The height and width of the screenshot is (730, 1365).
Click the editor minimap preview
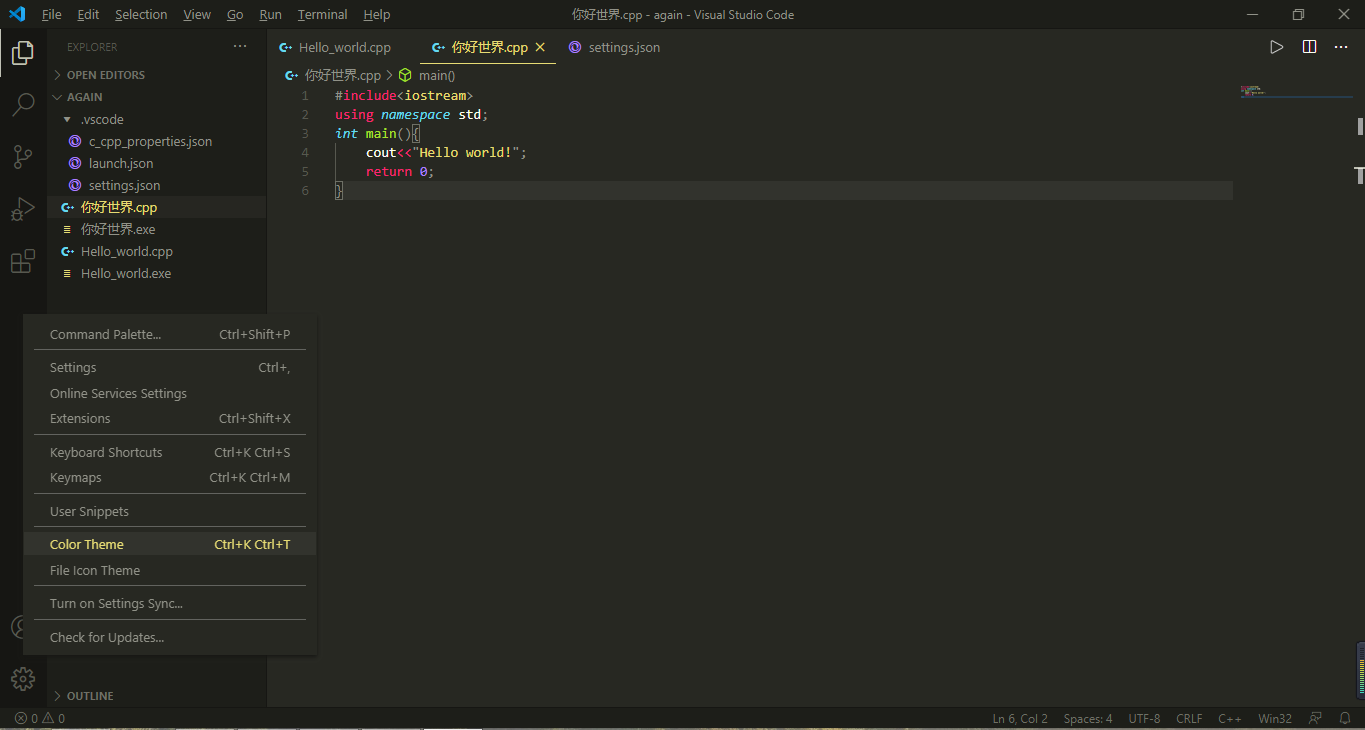pyautogui.click(x=1296, y=92)
